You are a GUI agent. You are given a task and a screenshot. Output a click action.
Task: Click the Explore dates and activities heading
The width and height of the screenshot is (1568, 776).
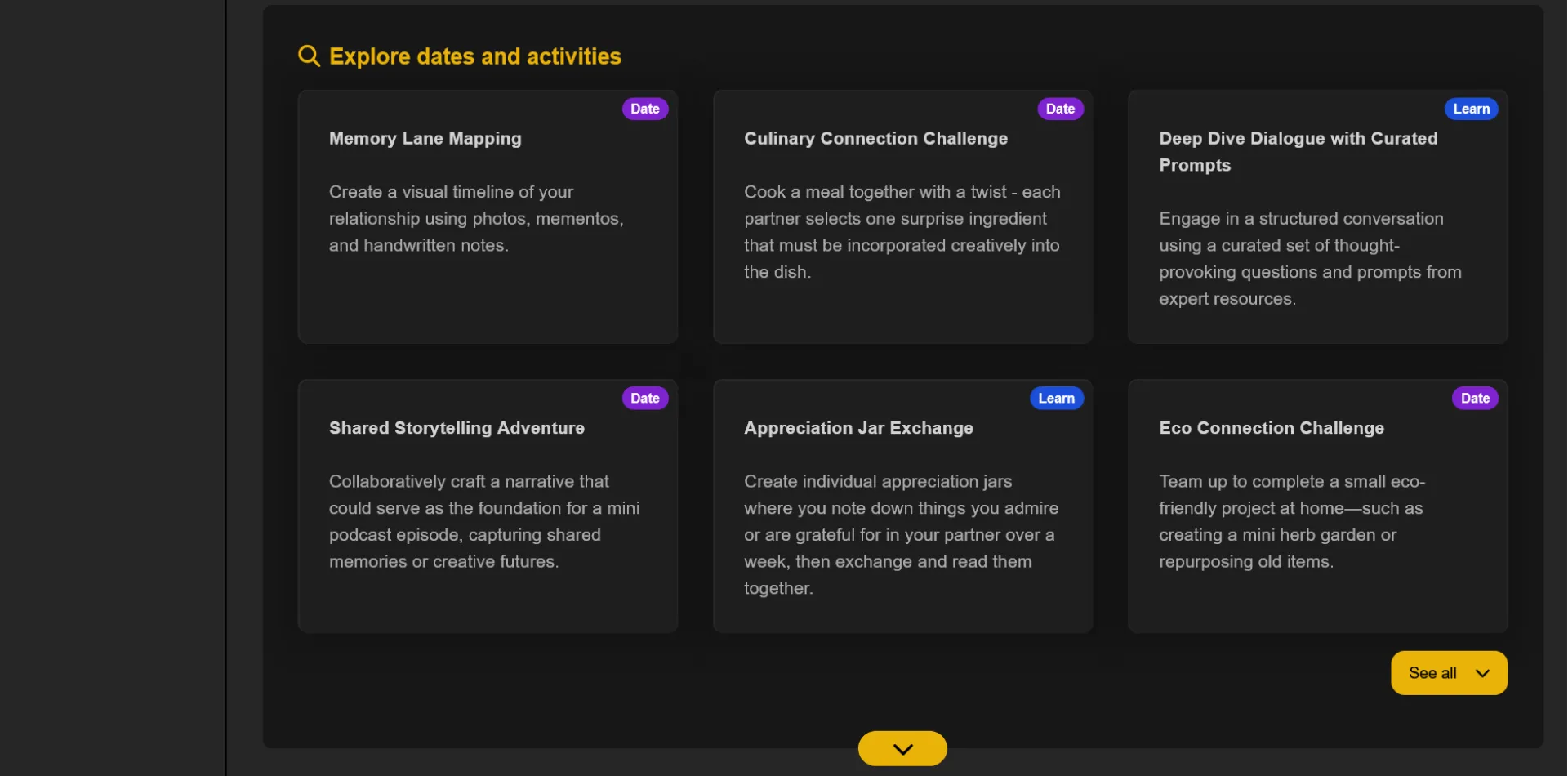475,56
